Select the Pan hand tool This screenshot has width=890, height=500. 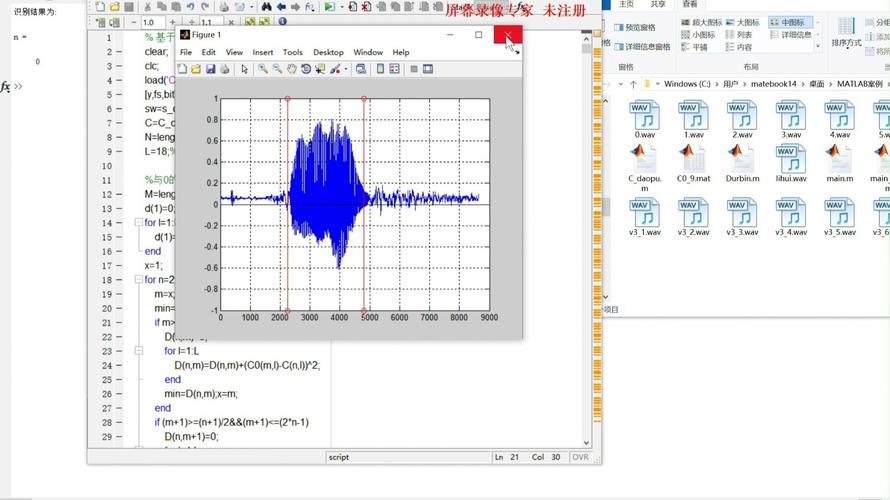click(291, 69)
